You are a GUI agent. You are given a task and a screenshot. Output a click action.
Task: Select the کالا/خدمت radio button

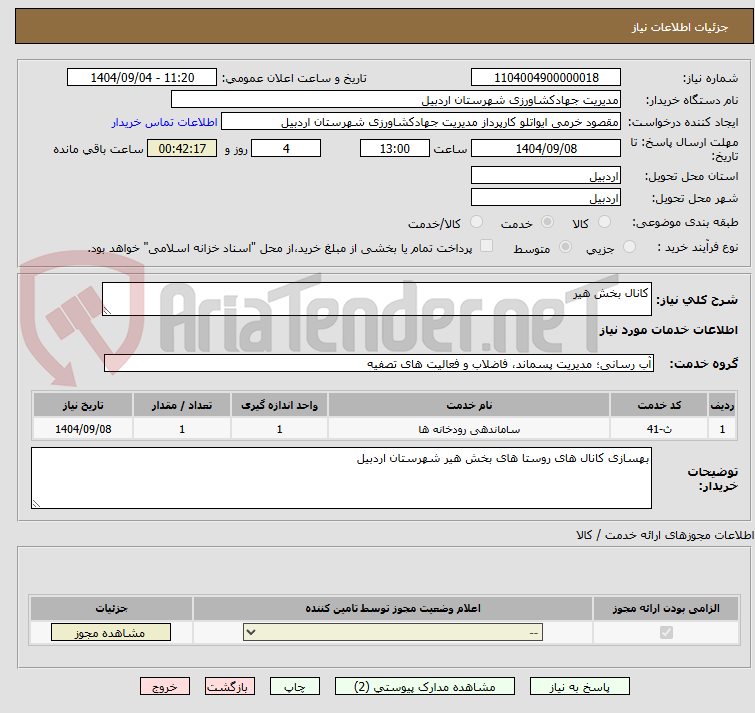tap(476, 222)
